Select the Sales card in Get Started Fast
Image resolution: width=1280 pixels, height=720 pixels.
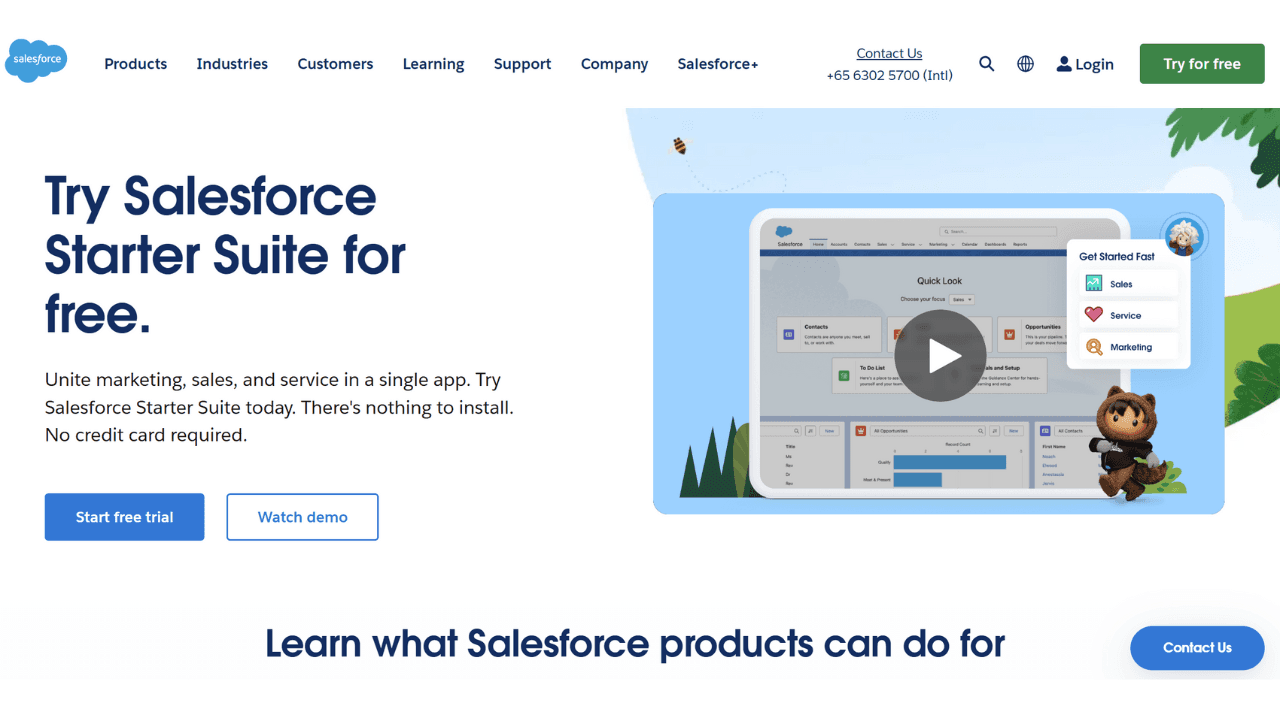(x=1128, y=284)
